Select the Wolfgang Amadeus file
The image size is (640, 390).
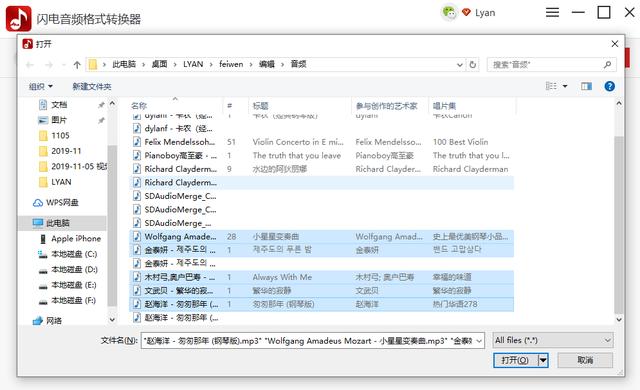322,237
